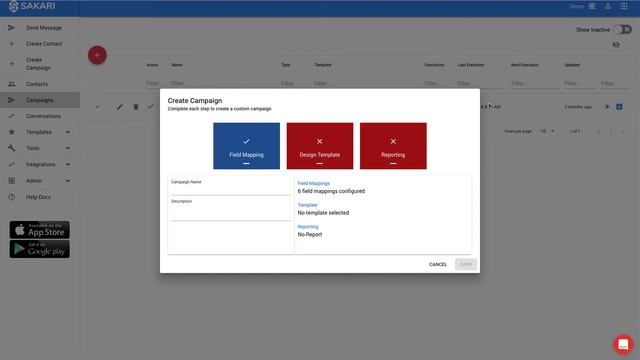
Task: Click the plus icon beside Create Contact
Action: coord(11,44)
